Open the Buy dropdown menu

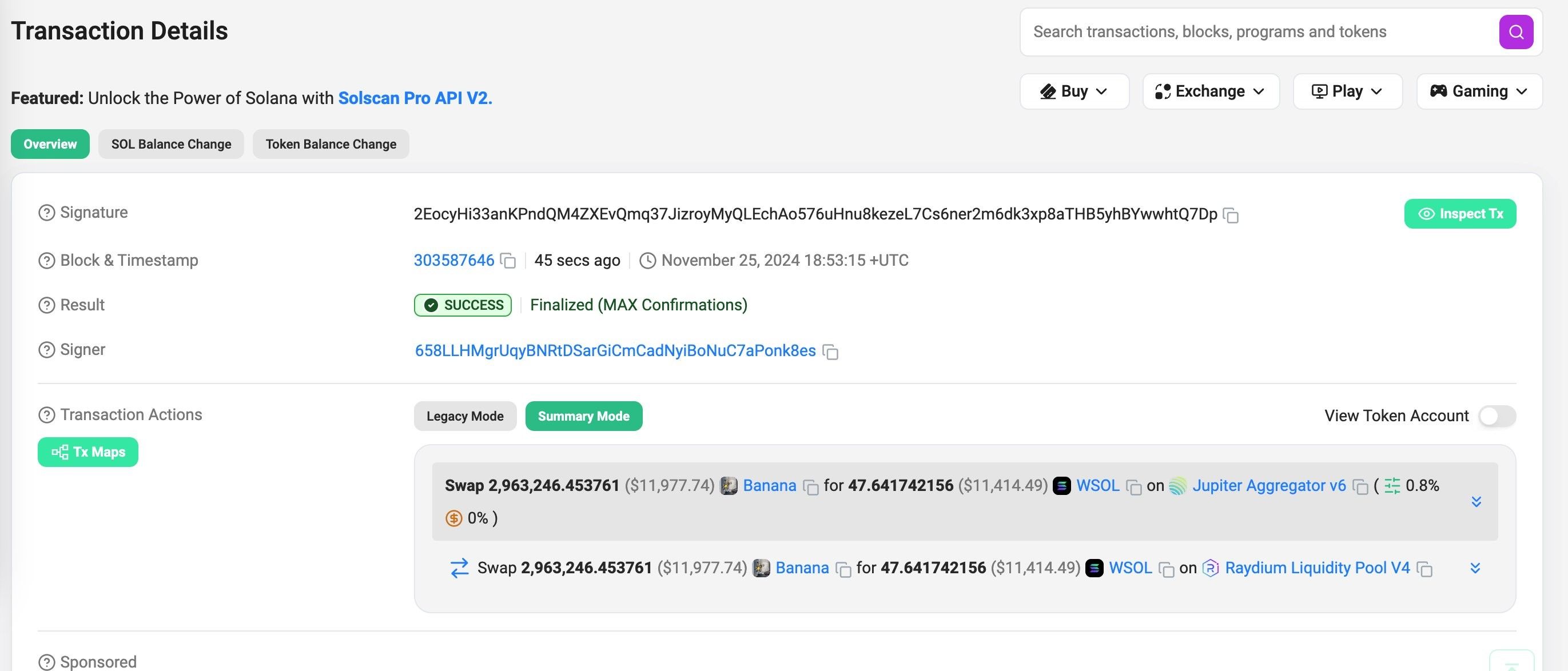[1074, 91]
